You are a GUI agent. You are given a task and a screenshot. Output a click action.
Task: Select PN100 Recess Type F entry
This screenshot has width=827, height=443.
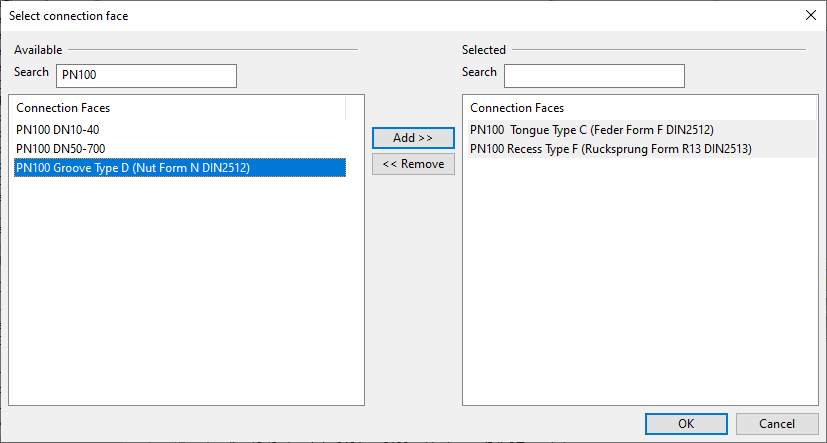click(610, 148)
